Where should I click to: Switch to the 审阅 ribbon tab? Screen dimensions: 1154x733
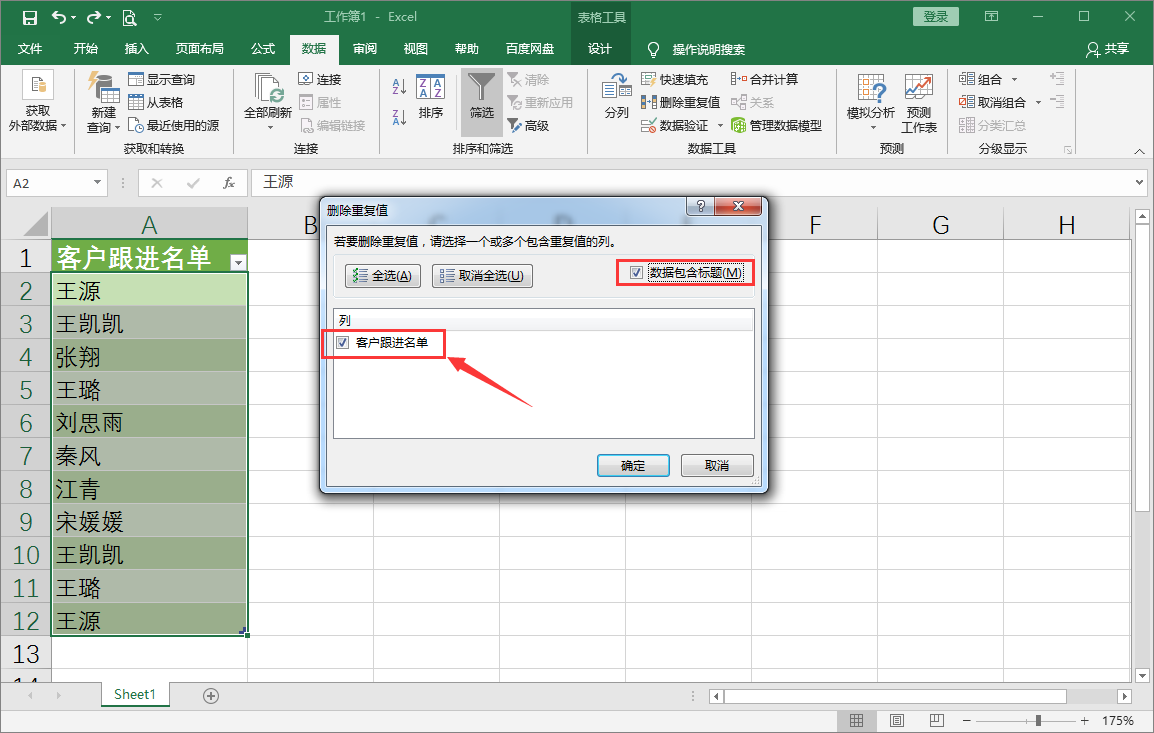click(x=365, y=49)
